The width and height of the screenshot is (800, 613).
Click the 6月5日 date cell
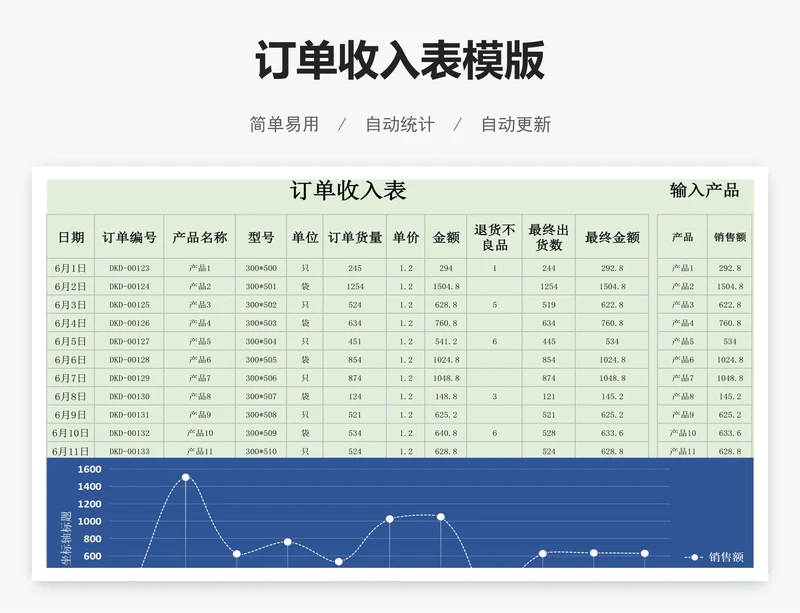[x=70, y=341]
